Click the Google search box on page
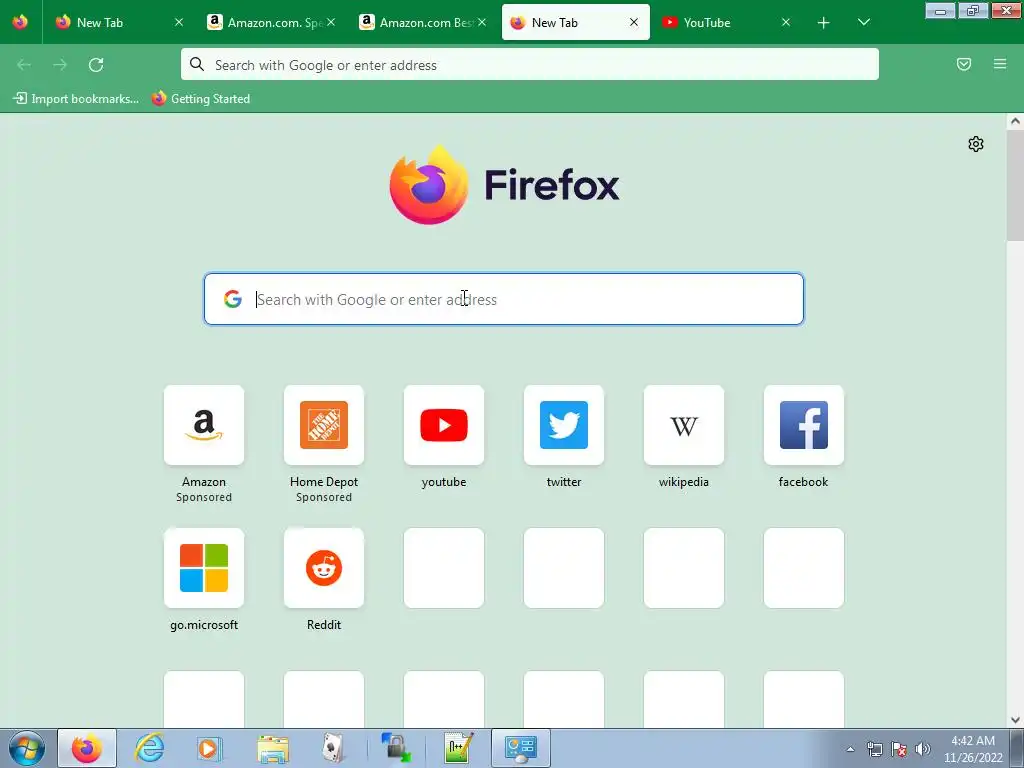1024x768 pixels. point(504,299)
